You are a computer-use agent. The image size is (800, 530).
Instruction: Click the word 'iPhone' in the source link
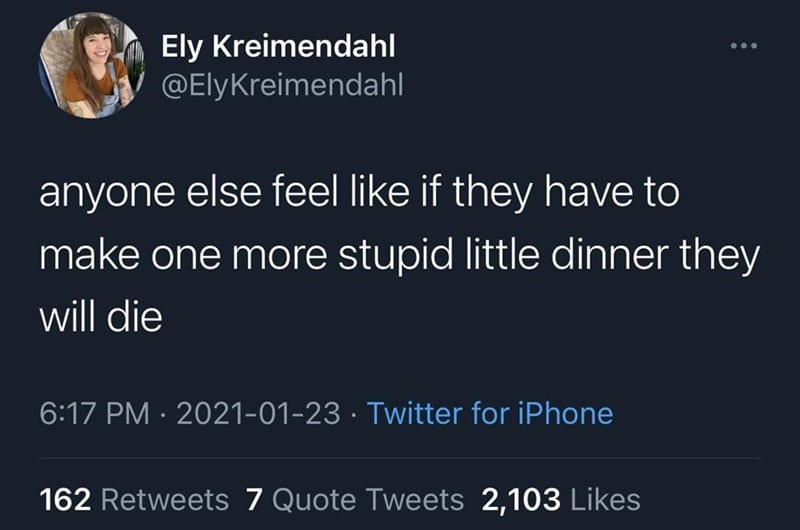click(565, 413)
